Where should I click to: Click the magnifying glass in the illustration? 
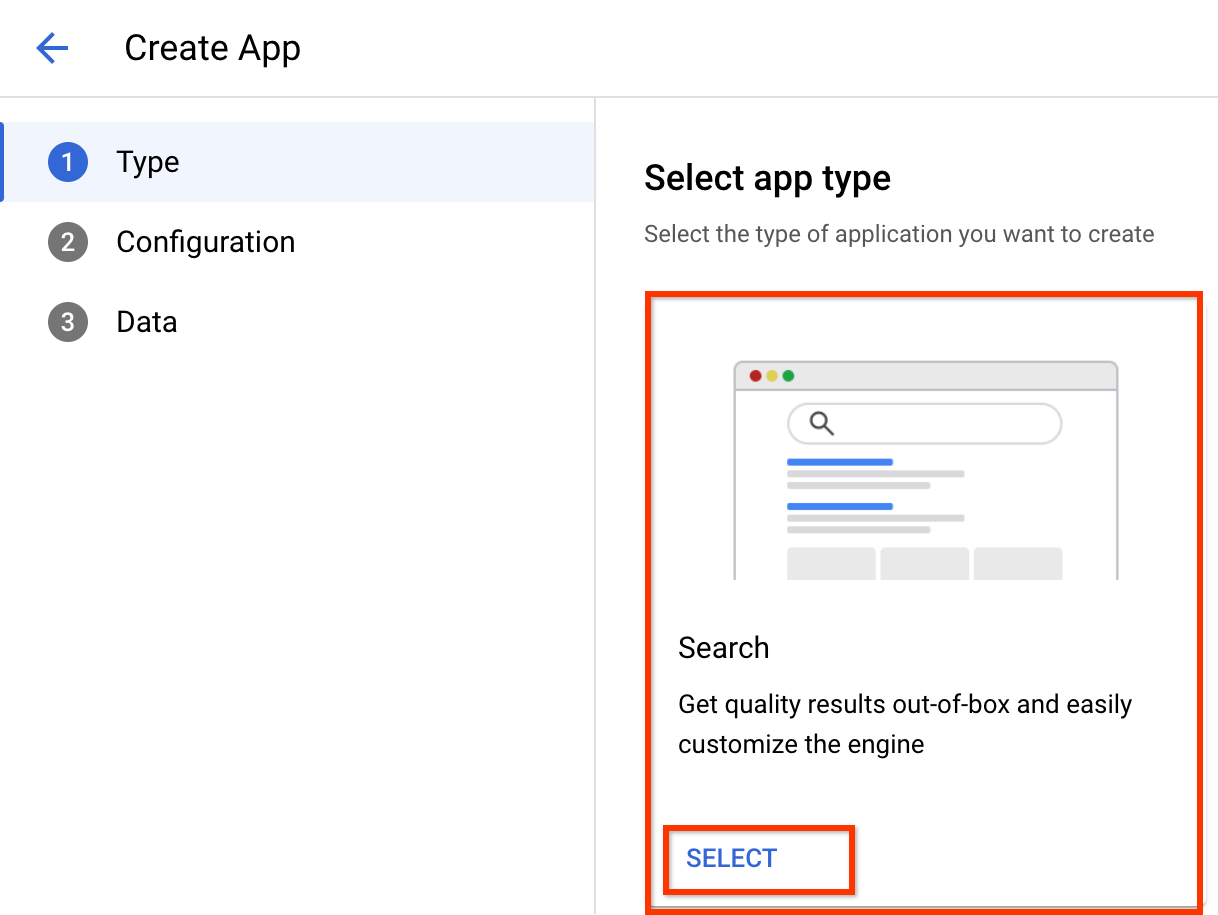click(x=821, y=423)
